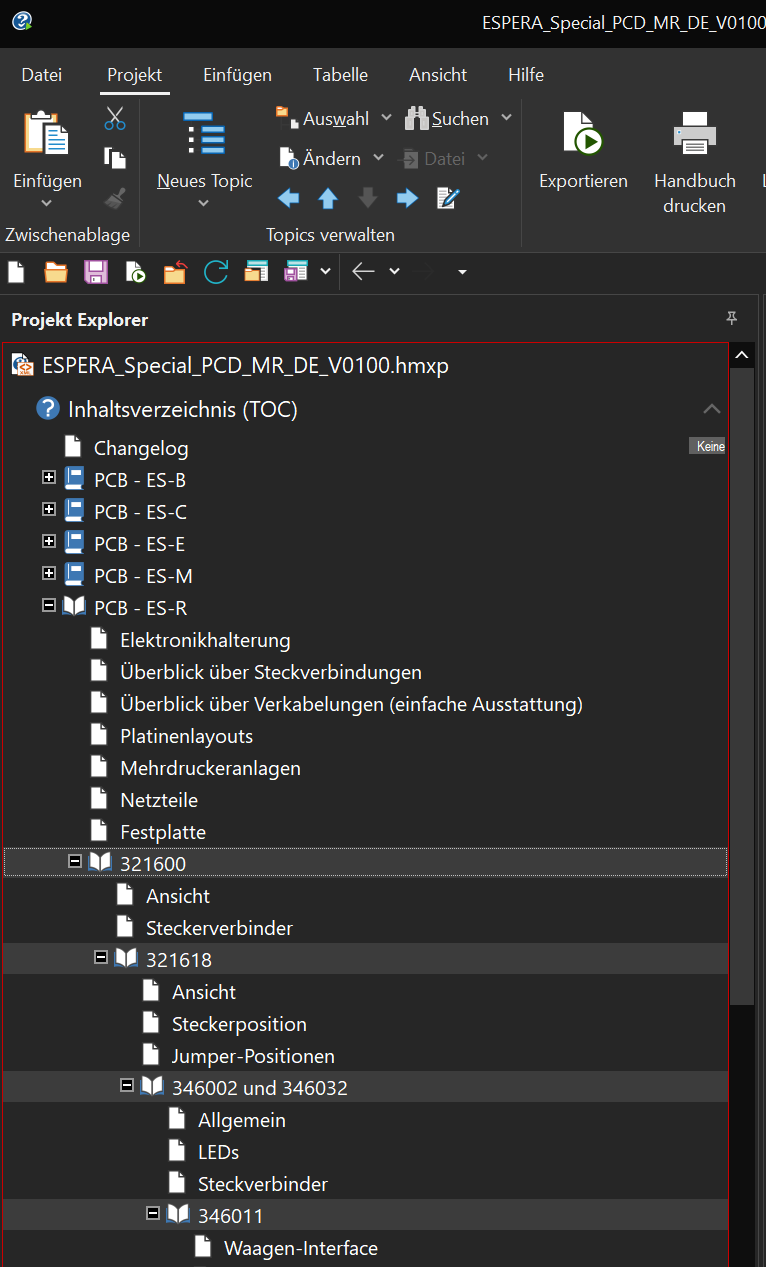Screen dimensions: 766x1267
Task: Click the Copy icon in Zwischenablage
Action: (x=115, y=158)
